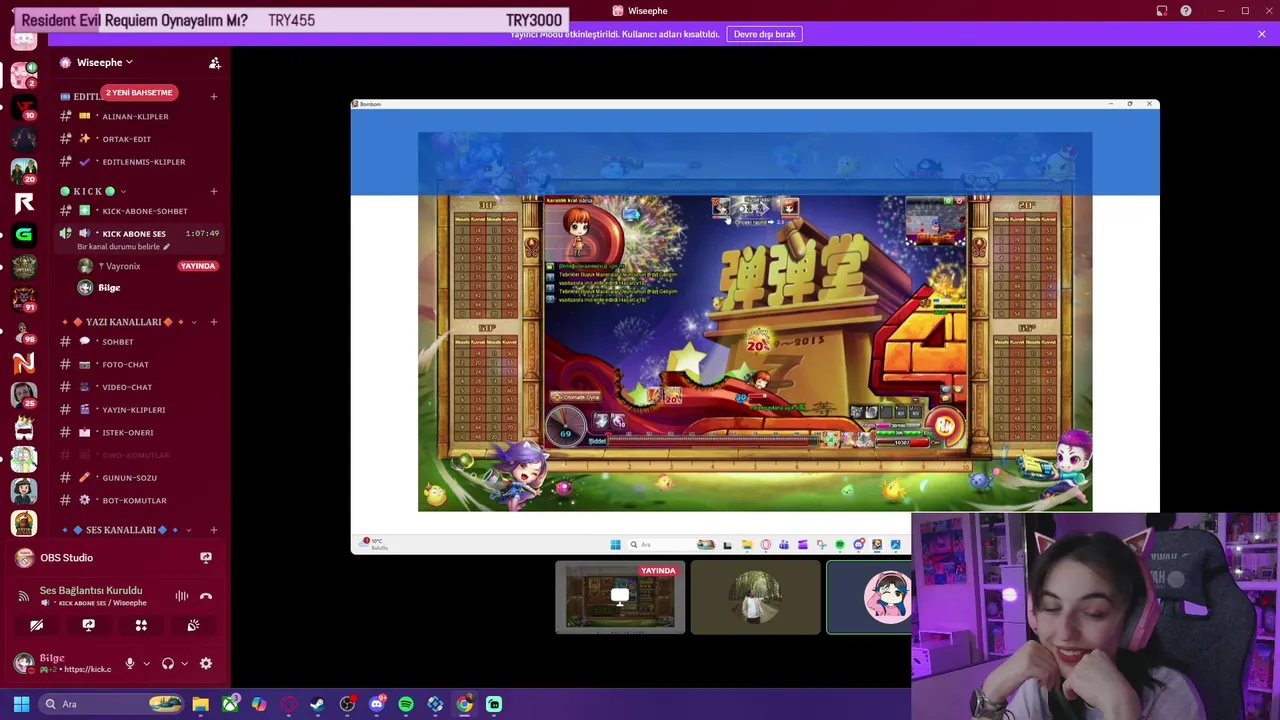Click the YAYINDA badge next to Vayronix
The height and width of the screenshot is (720, 1280).
[x=198, y=266]
